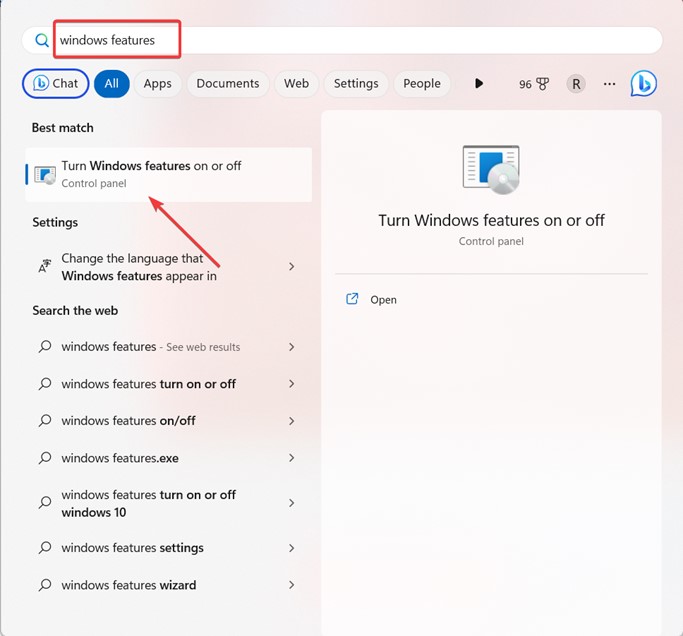Click the search box containing windows features
The height and width of the screenshot is (636, 683).
(342, 41)
